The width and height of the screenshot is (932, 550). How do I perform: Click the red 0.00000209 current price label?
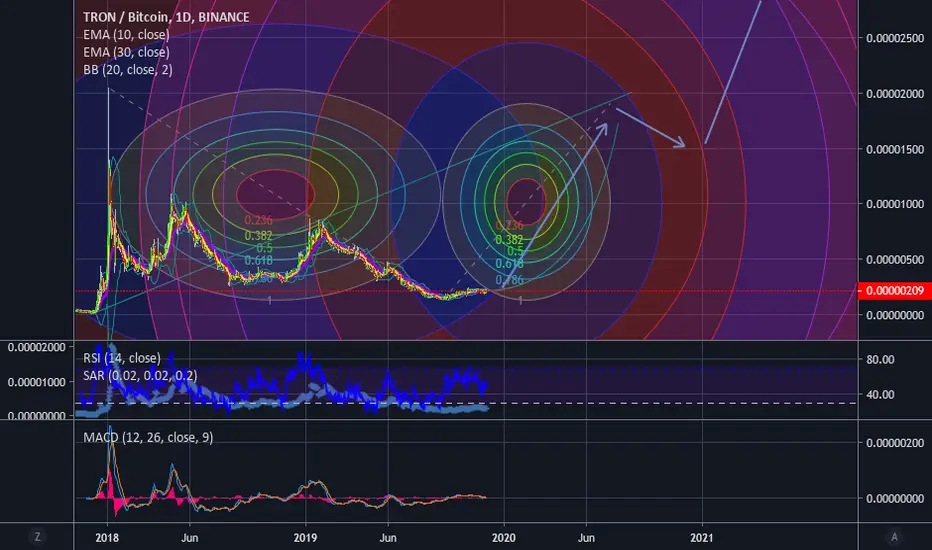point(895,291)
